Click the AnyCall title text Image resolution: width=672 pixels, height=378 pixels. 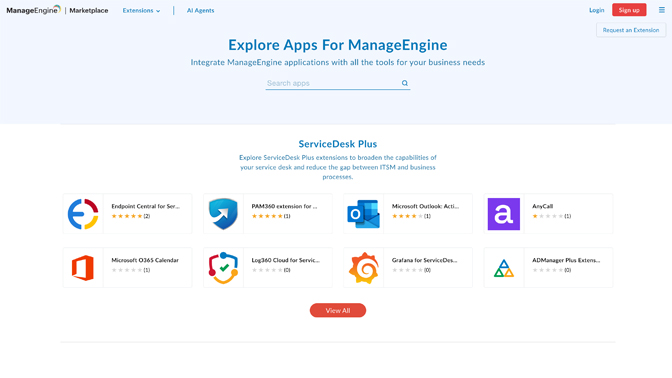tap(543, 206)
